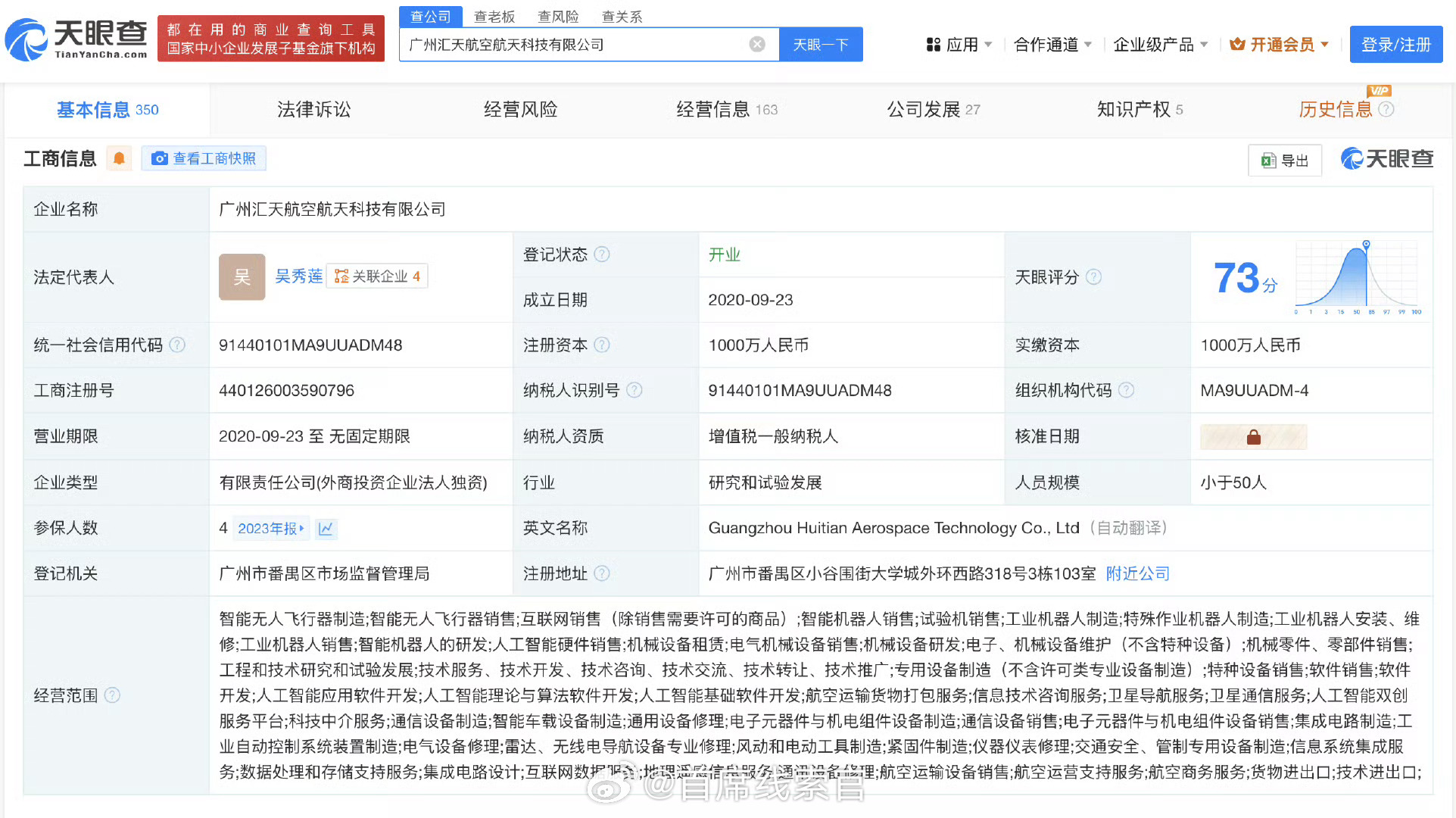This screenshot has height=818, width=1456.
Task: Click locked 核准日期 VIP icon
Action: [x=1253, y=437]
